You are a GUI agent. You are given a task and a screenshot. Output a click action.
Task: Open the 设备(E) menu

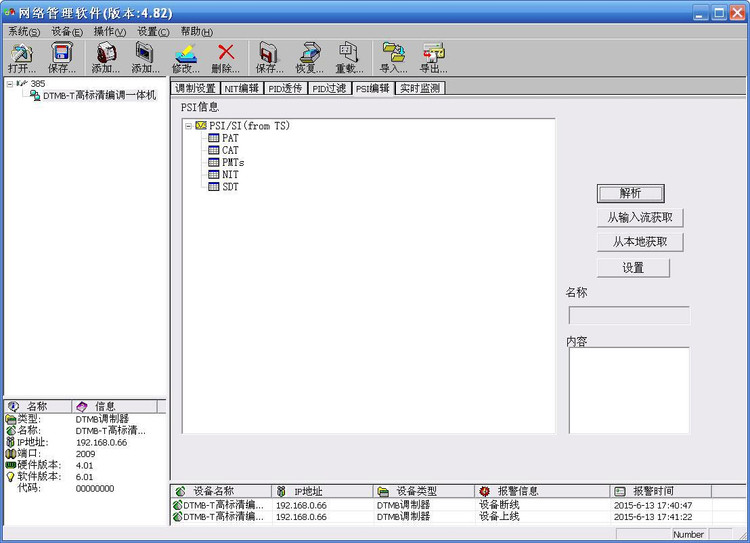pyautogui.click(x=67, y=32)
